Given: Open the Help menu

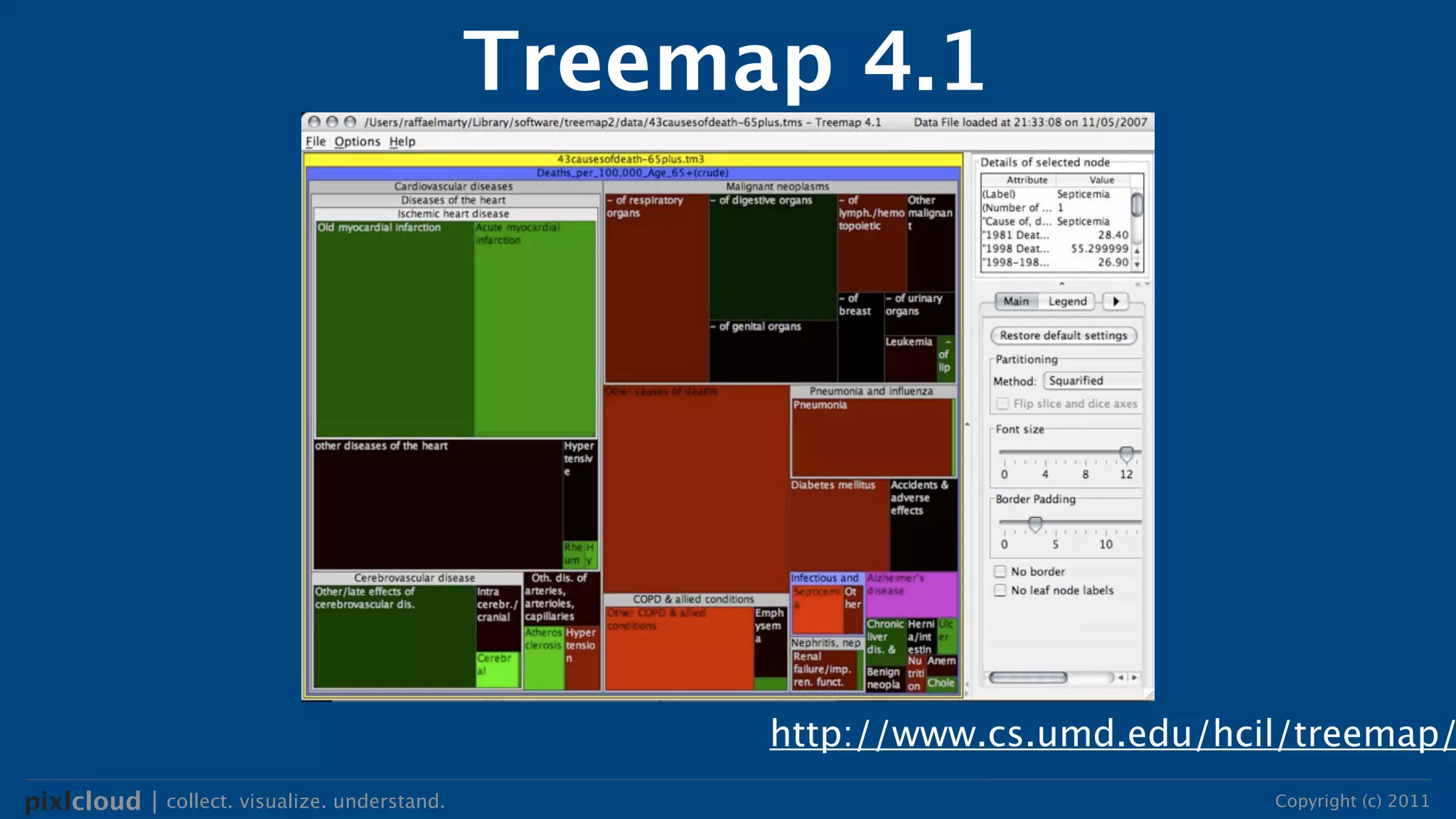Looking at the screenshot, I should tap(402, 141).
